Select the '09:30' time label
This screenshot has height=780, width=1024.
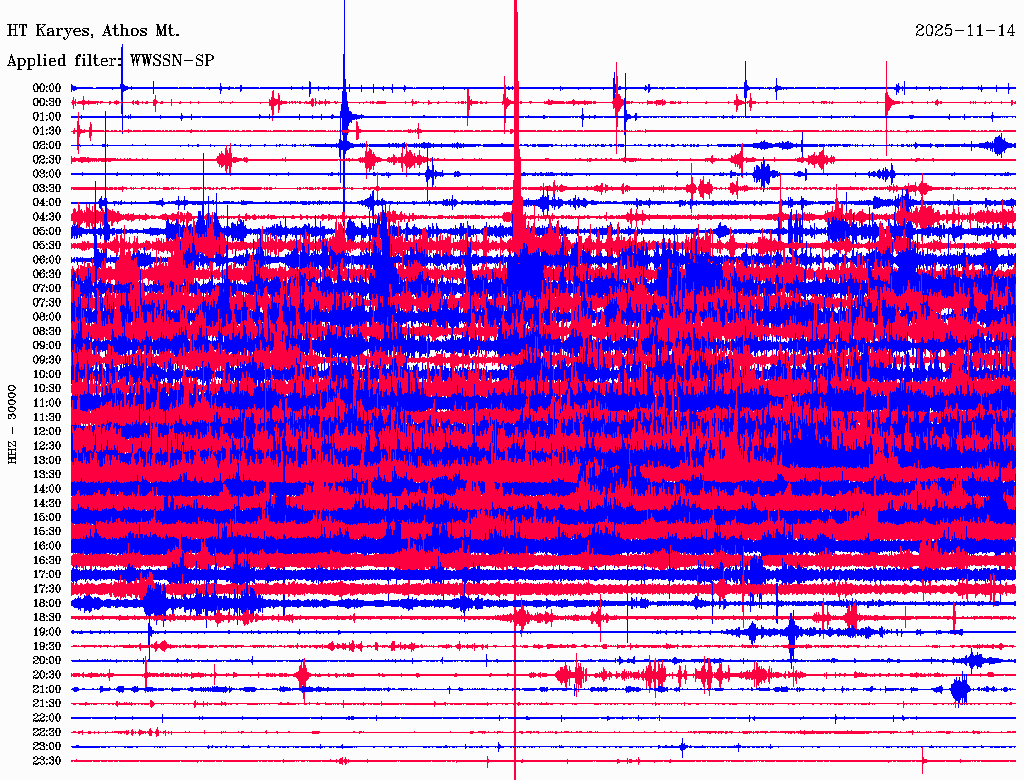pyautogui.click(x=47, y=360)
